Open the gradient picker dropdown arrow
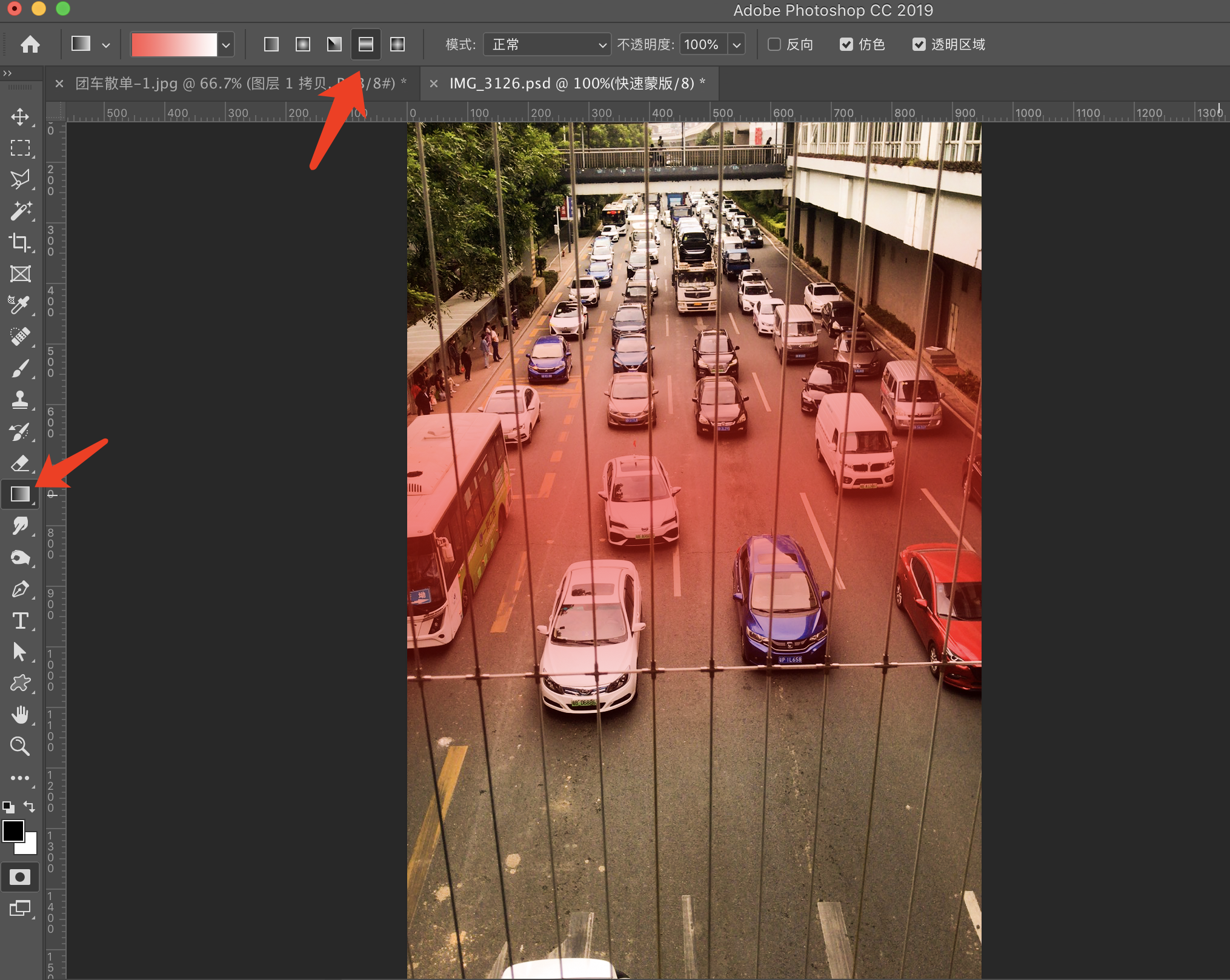1230x980 pixels. (226, 44)
